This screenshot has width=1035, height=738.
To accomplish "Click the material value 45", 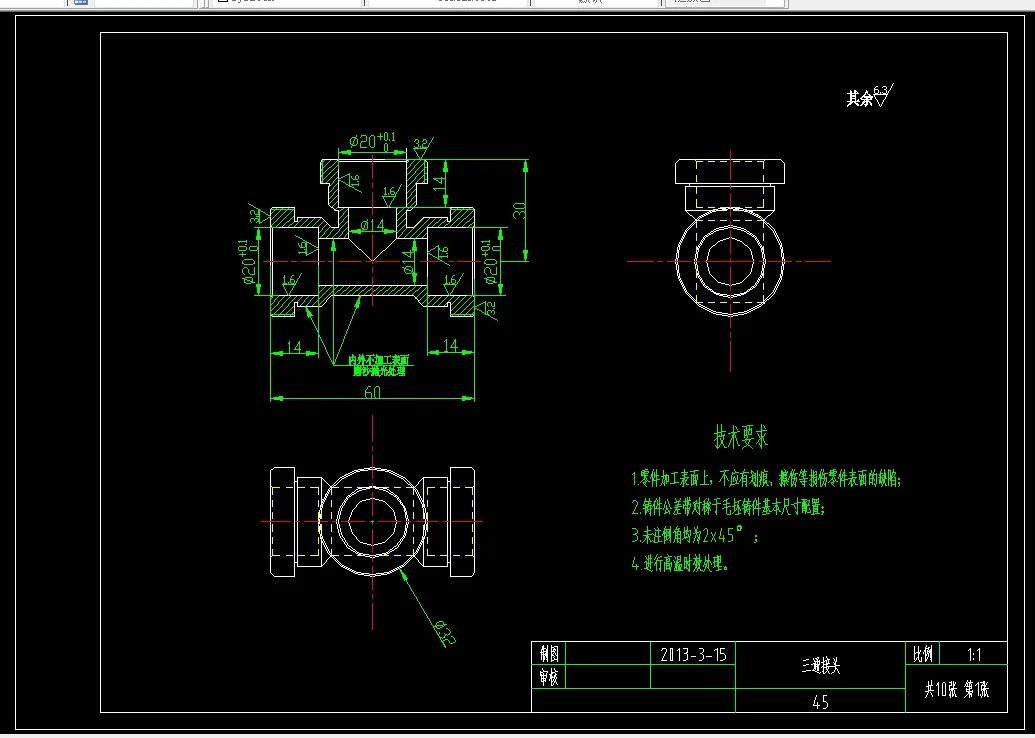I will click(820, 702).
